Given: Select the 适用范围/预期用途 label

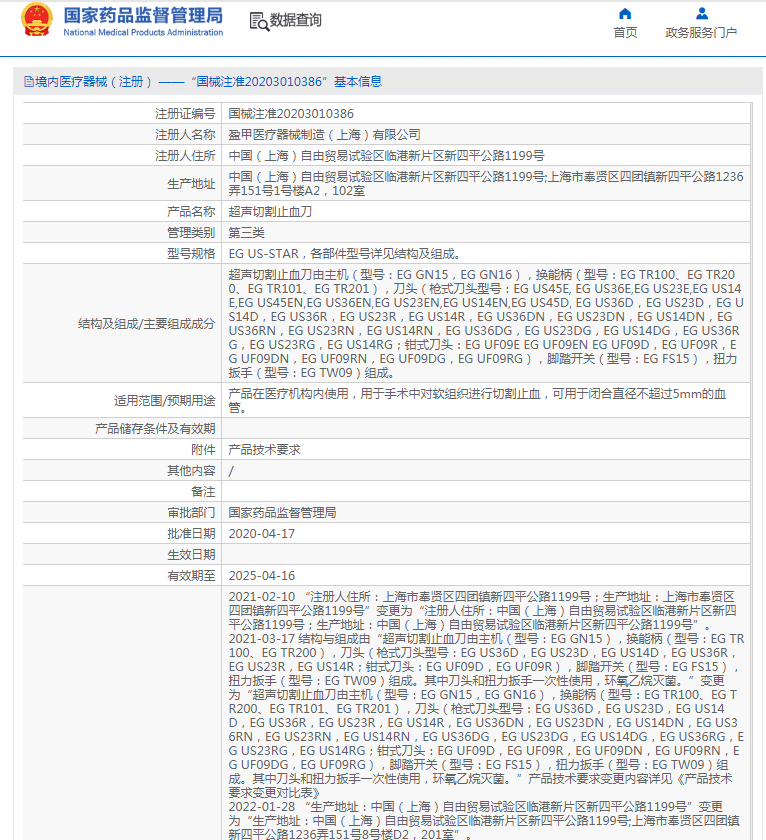Looking at the screenshot, I should 164,401.
